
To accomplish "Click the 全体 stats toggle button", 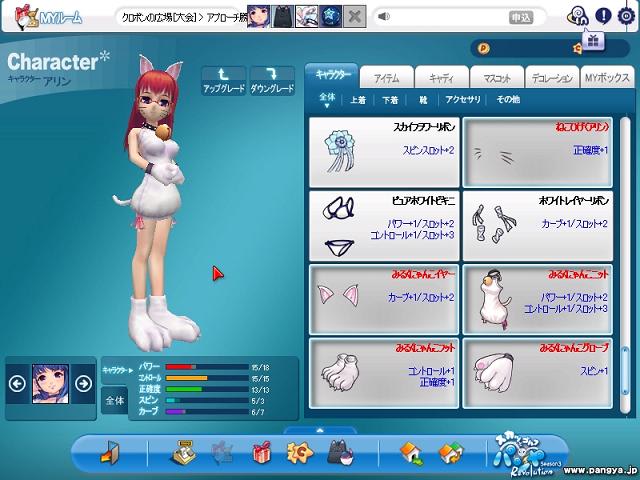I will pyautogui.click(x=115, y=400).
